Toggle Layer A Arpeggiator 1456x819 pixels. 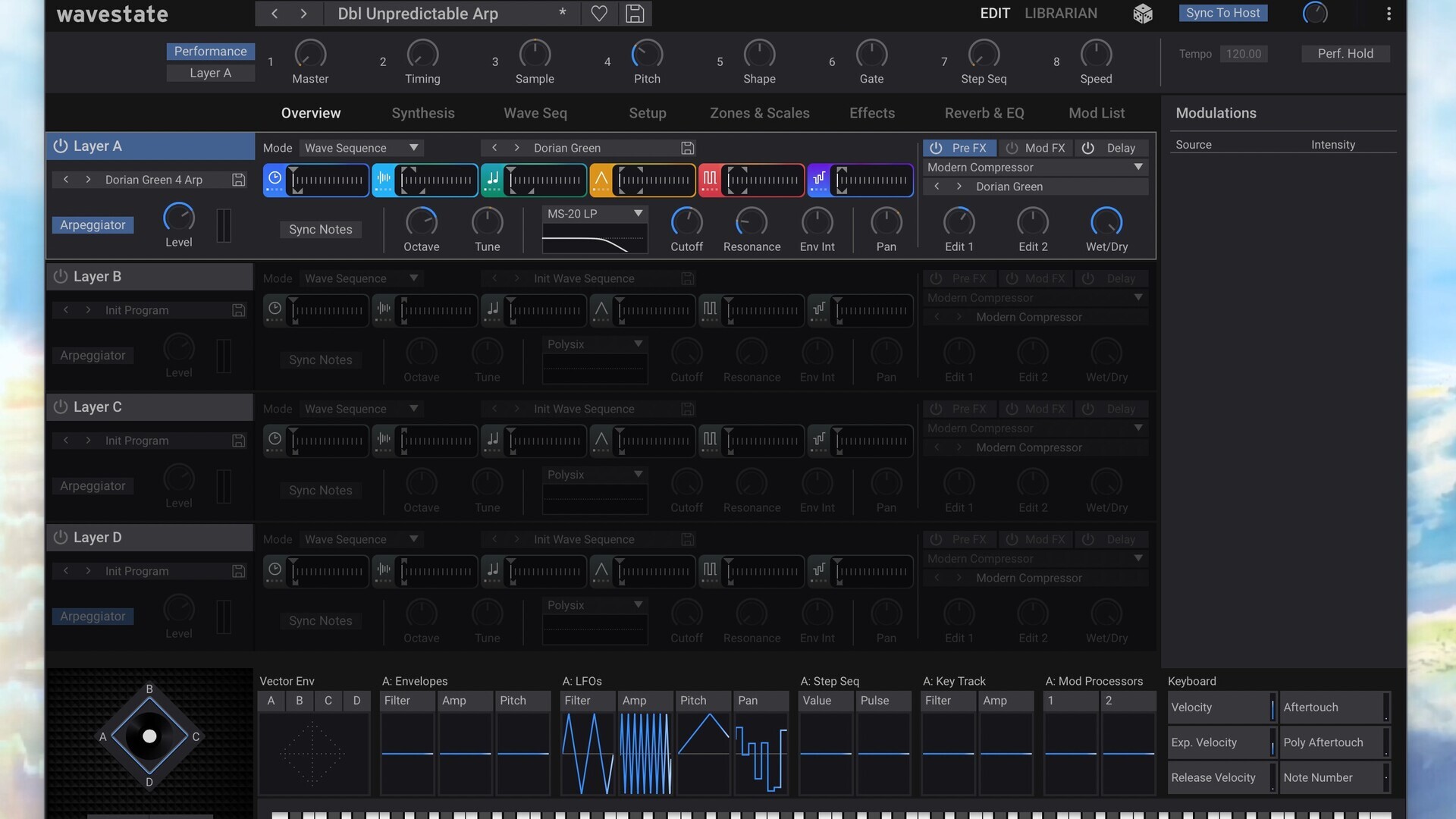pyautogui.click(x=93, y=225)
